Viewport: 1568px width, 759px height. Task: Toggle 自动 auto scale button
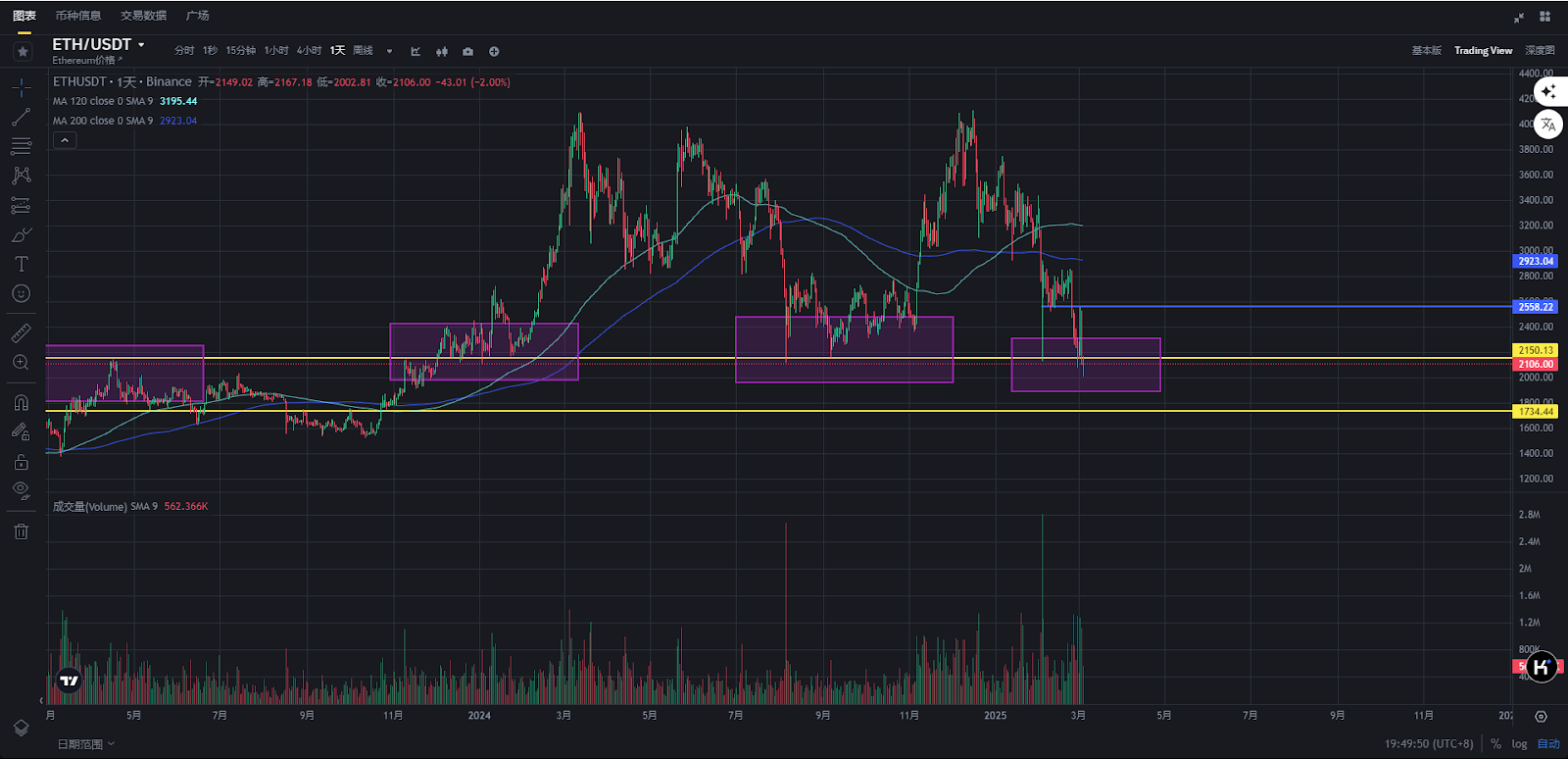(1548, 744)
